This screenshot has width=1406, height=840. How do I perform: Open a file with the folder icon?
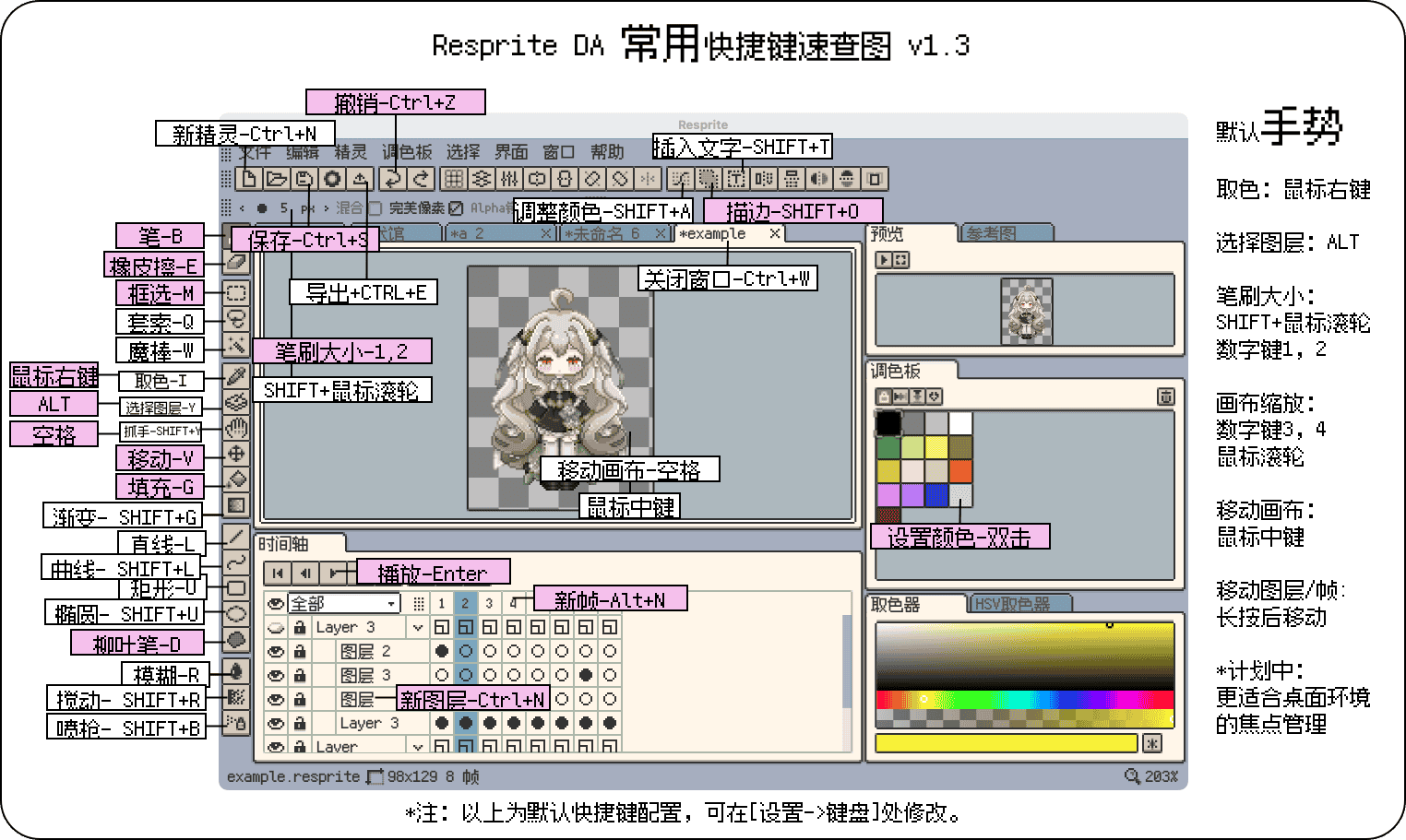click(x=277, y=179)
